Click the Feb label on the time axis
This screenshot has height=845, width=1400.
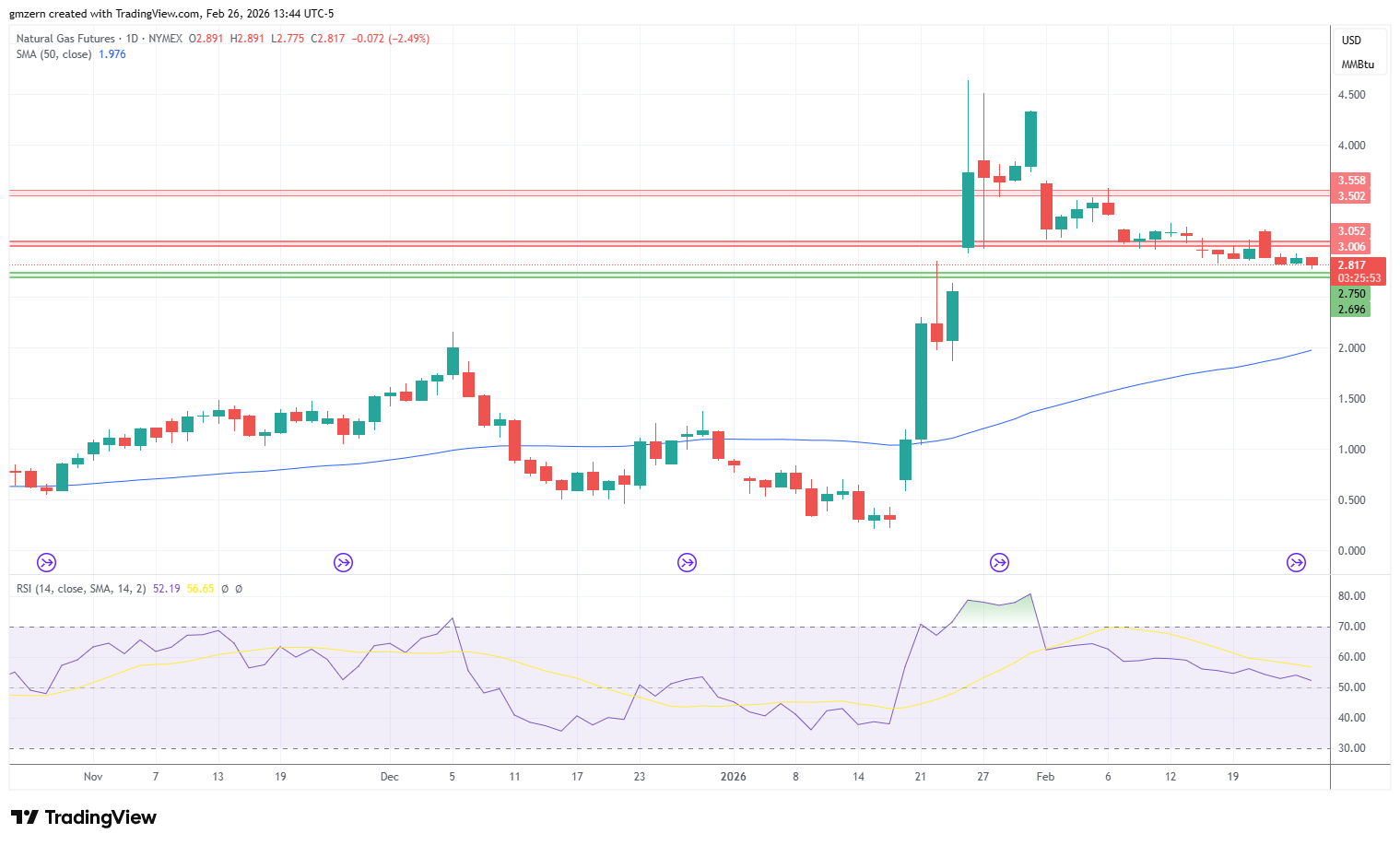[x=1045, y=777]
